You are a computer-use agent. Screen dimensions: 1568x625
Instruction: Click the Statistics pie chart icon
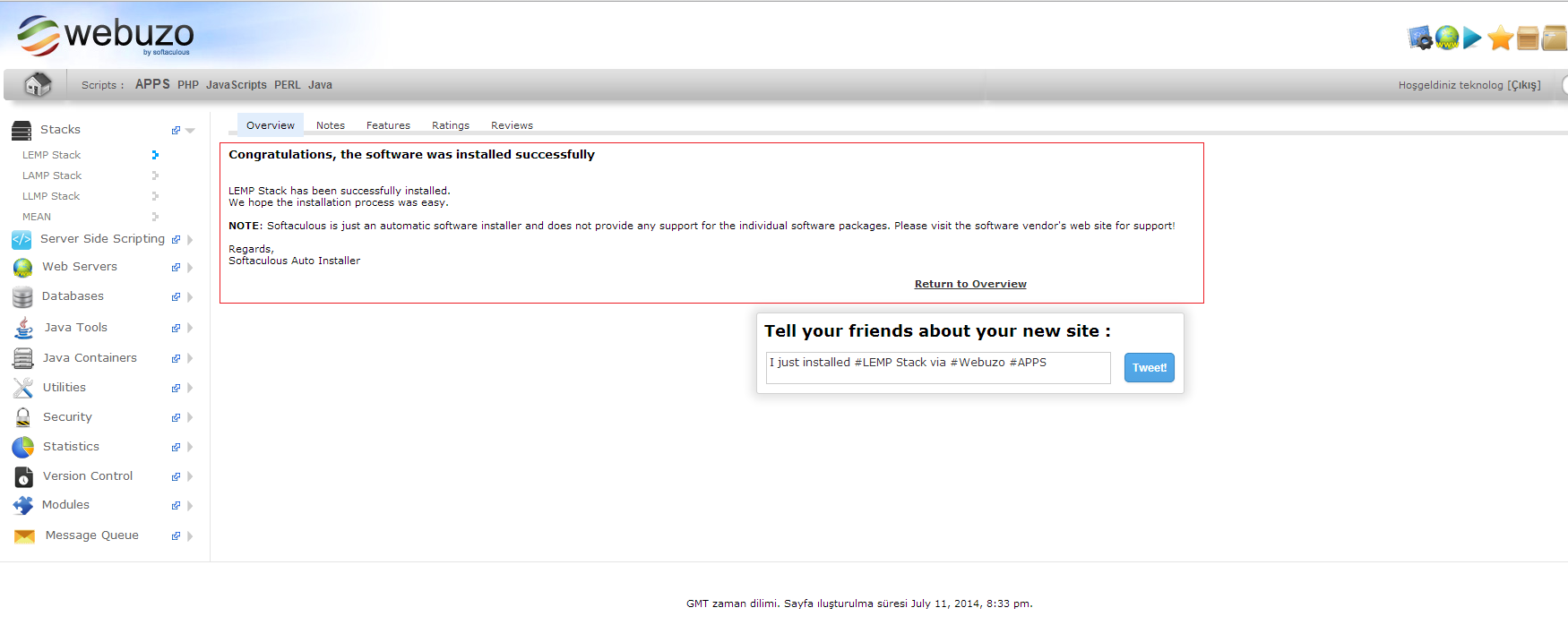22,447
